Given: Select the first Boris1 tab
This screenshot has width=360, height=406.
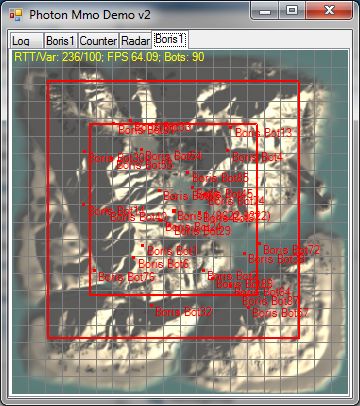Looking at the screenshot, I should (60, 41).
